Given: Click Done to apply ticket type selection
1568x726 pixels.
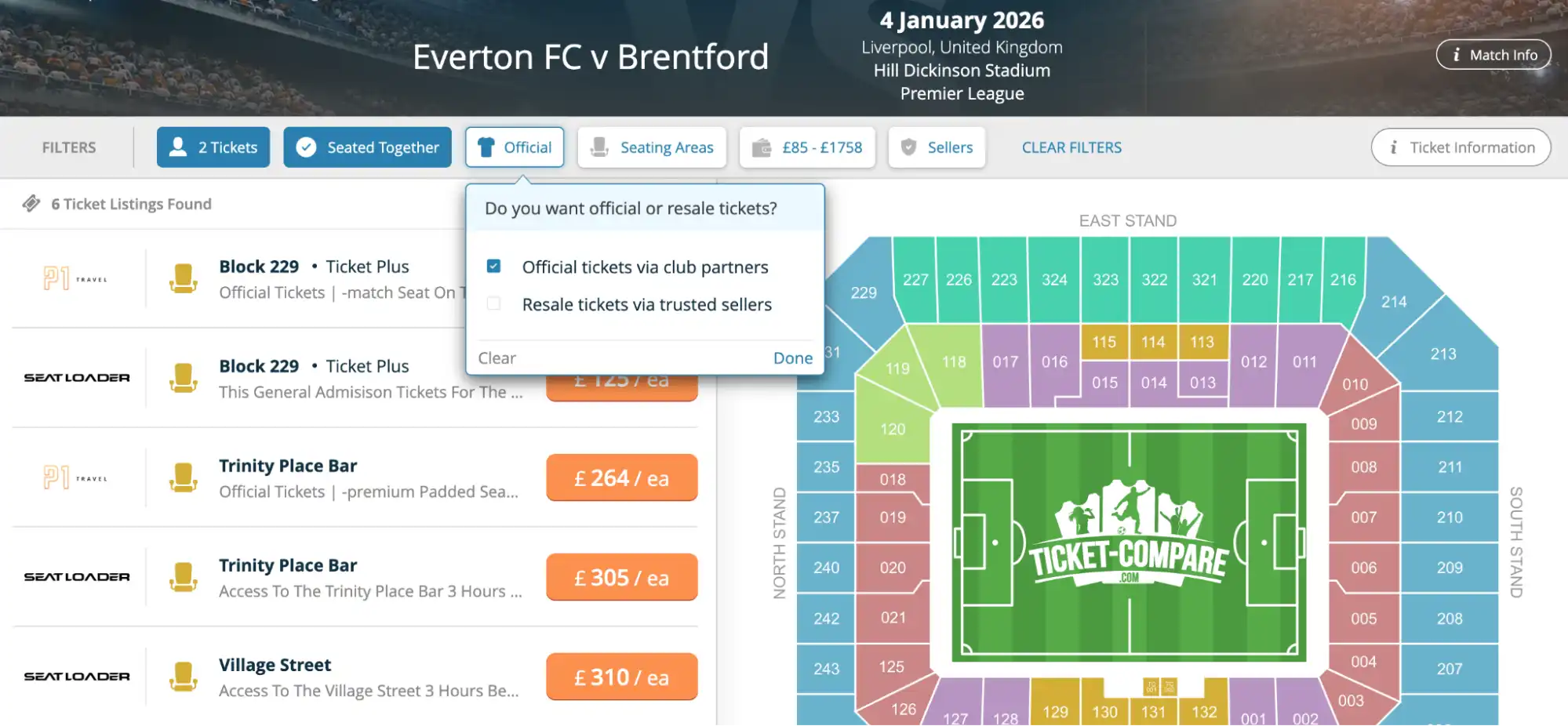Looking at the screenshot, I should pos(792,358).
